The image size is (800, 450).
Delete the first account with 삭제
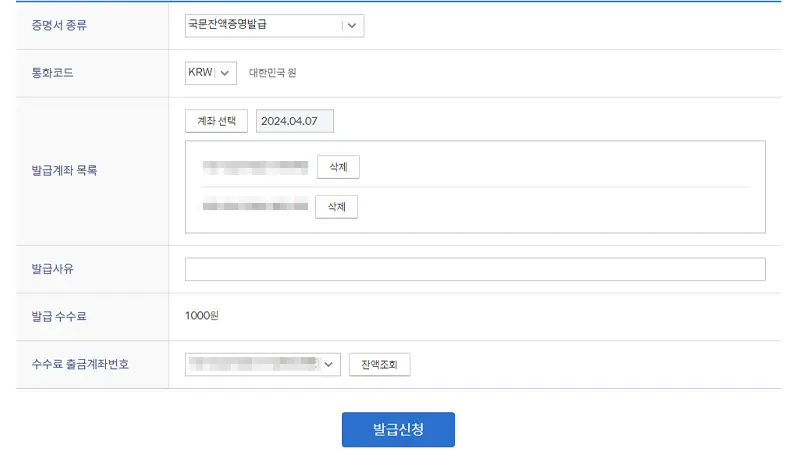338,167
